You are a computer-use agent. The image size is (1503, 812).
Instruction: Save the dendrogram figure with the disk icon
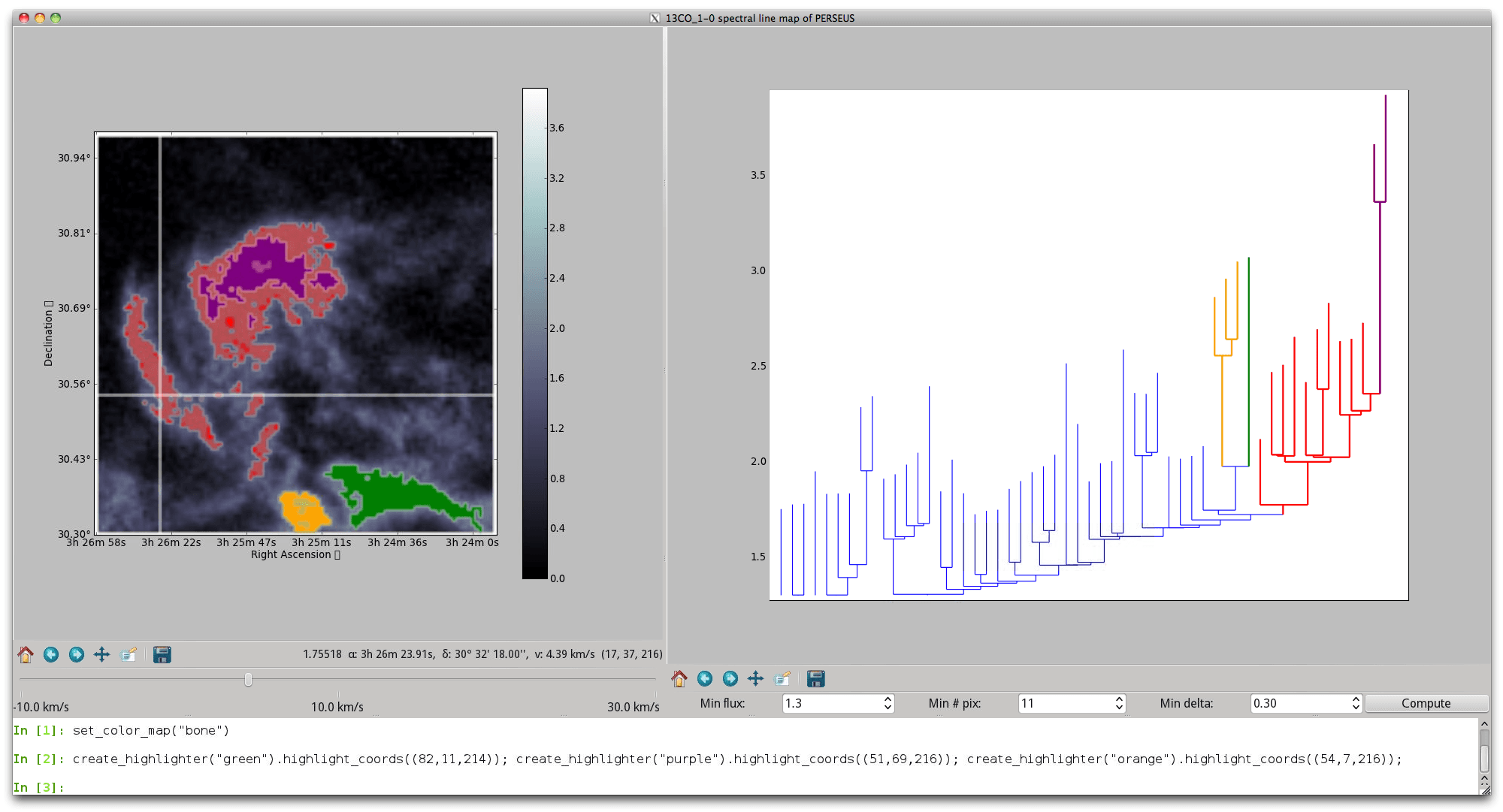[816, 678]
